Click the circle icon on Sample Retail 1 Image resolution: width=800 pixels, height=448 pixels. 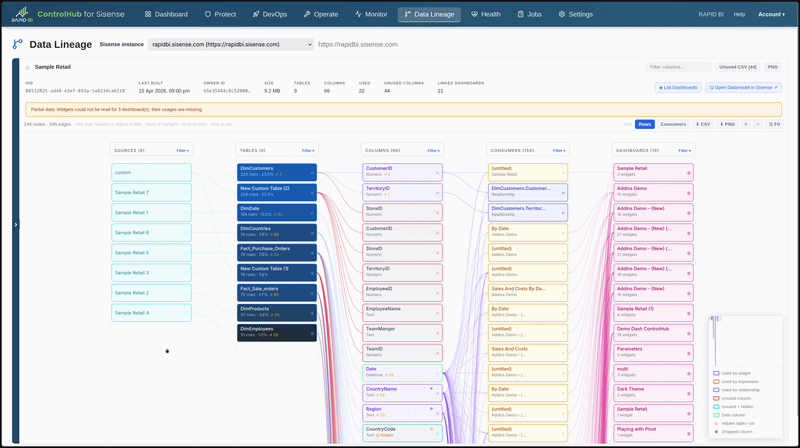(186, 213)
